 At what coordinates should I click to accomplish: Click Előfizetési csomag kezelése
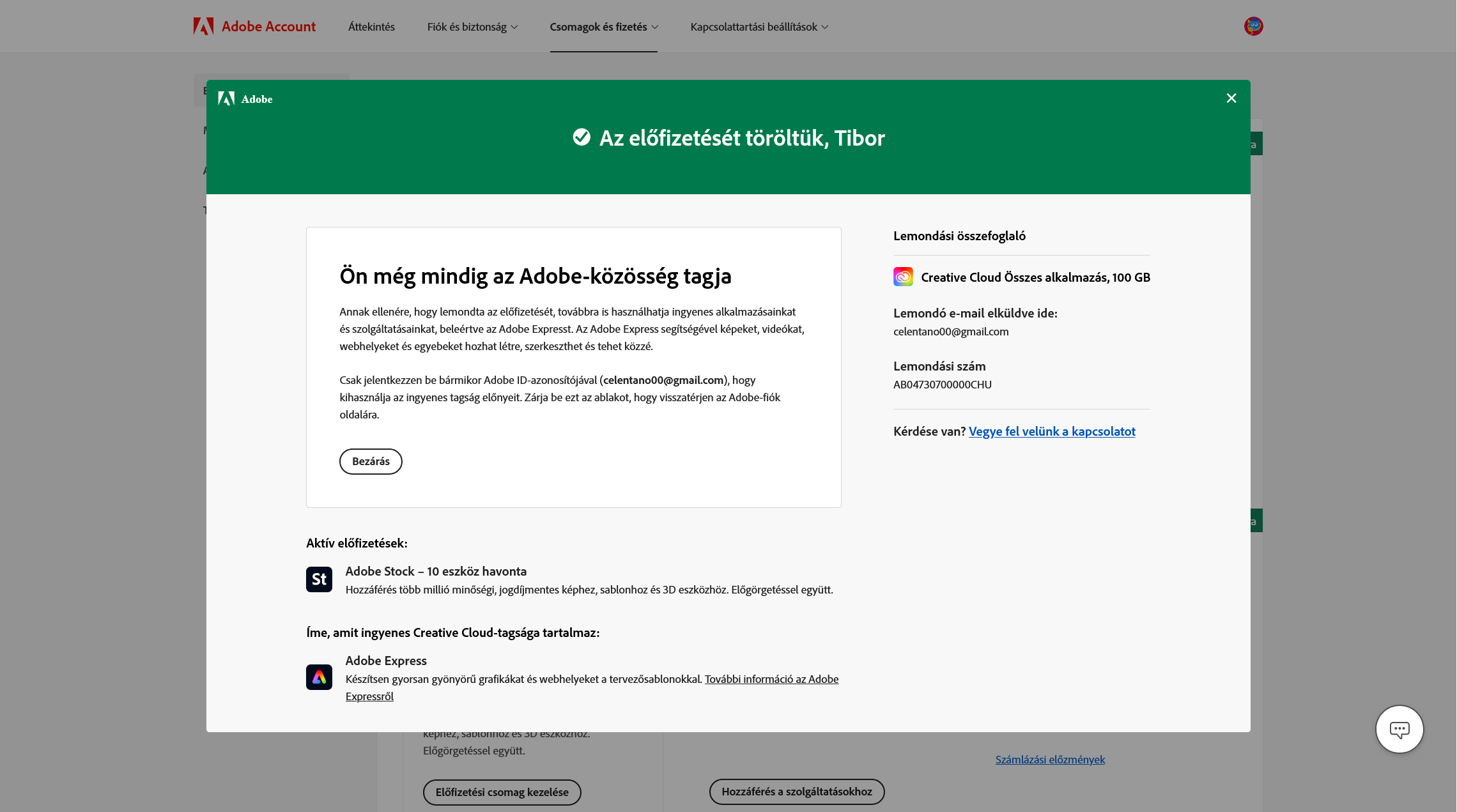(x=502, y=792)
